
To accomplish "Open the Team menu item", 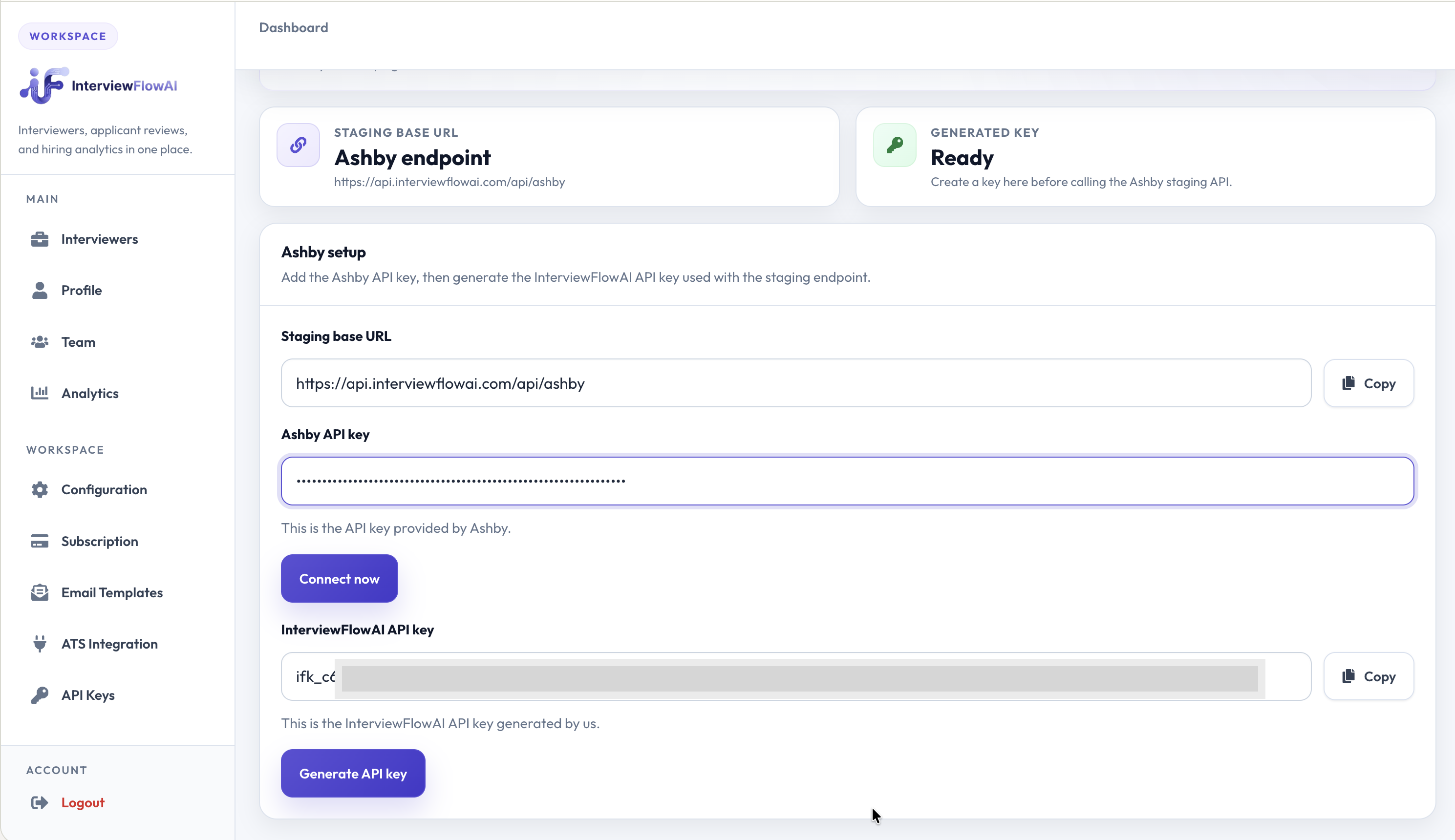I will [x=78, y=341].
